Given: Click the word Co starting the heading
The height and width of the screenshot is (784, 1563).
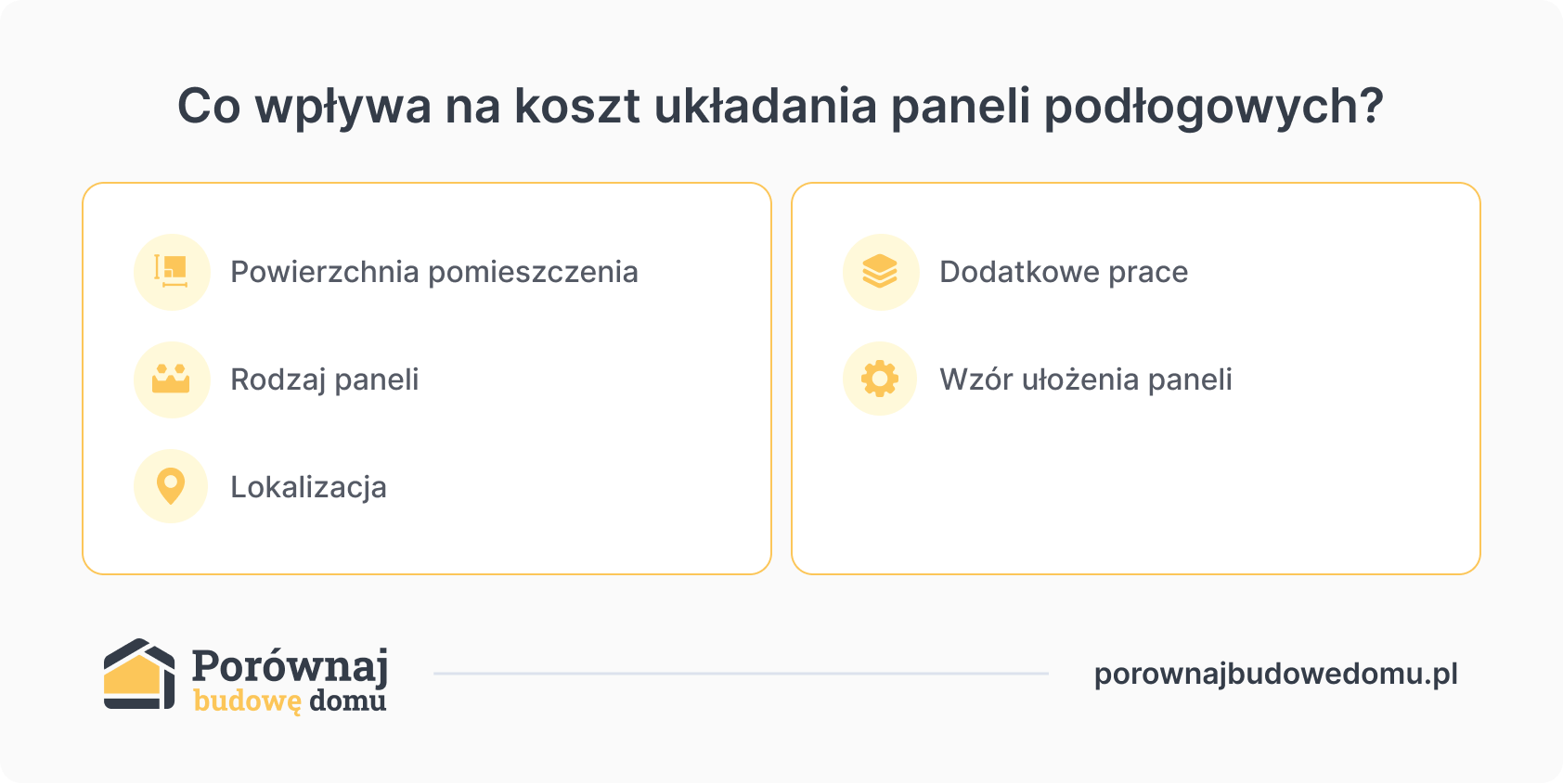Looking at the screenshot, I should point(209,106).
